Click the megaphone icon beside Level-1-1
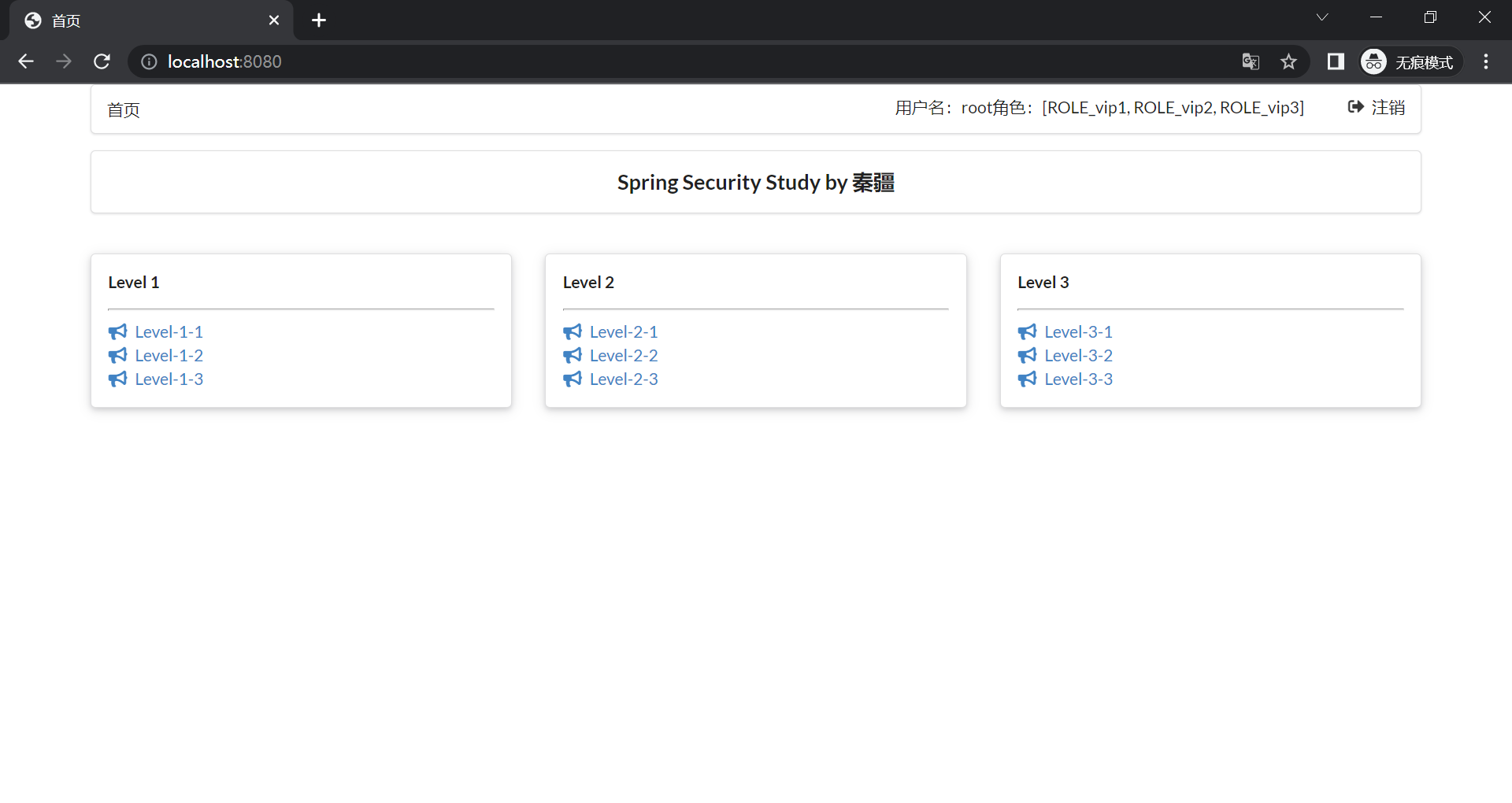Screen dimensions: 1512x803 pos(117,331)
